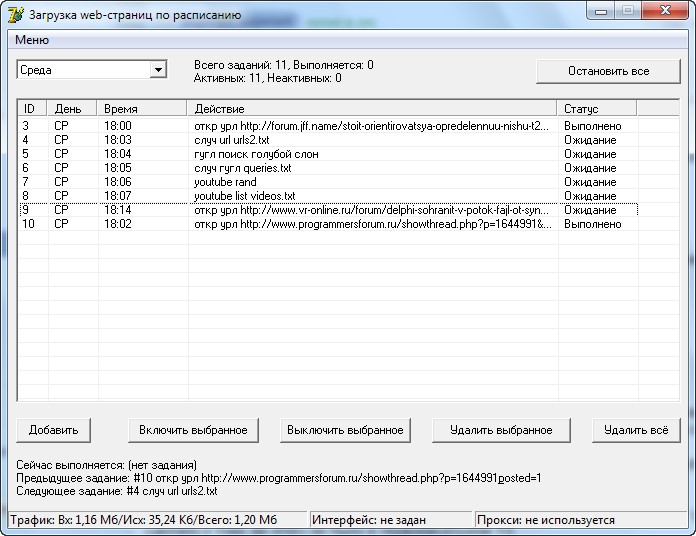Screen dimensions: 696x536
Task: Minimize the window
Action: click(601, 11)
